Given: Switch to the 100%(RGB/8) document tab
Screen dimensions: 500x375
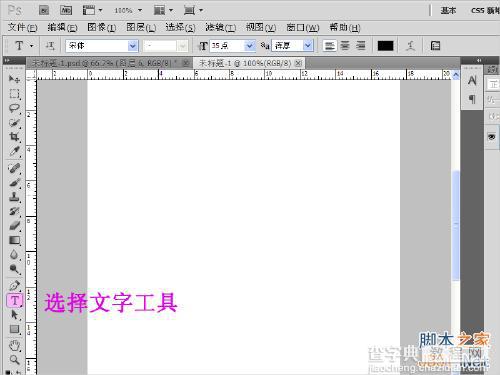Looking at the screenshot, I should (245, 63).
